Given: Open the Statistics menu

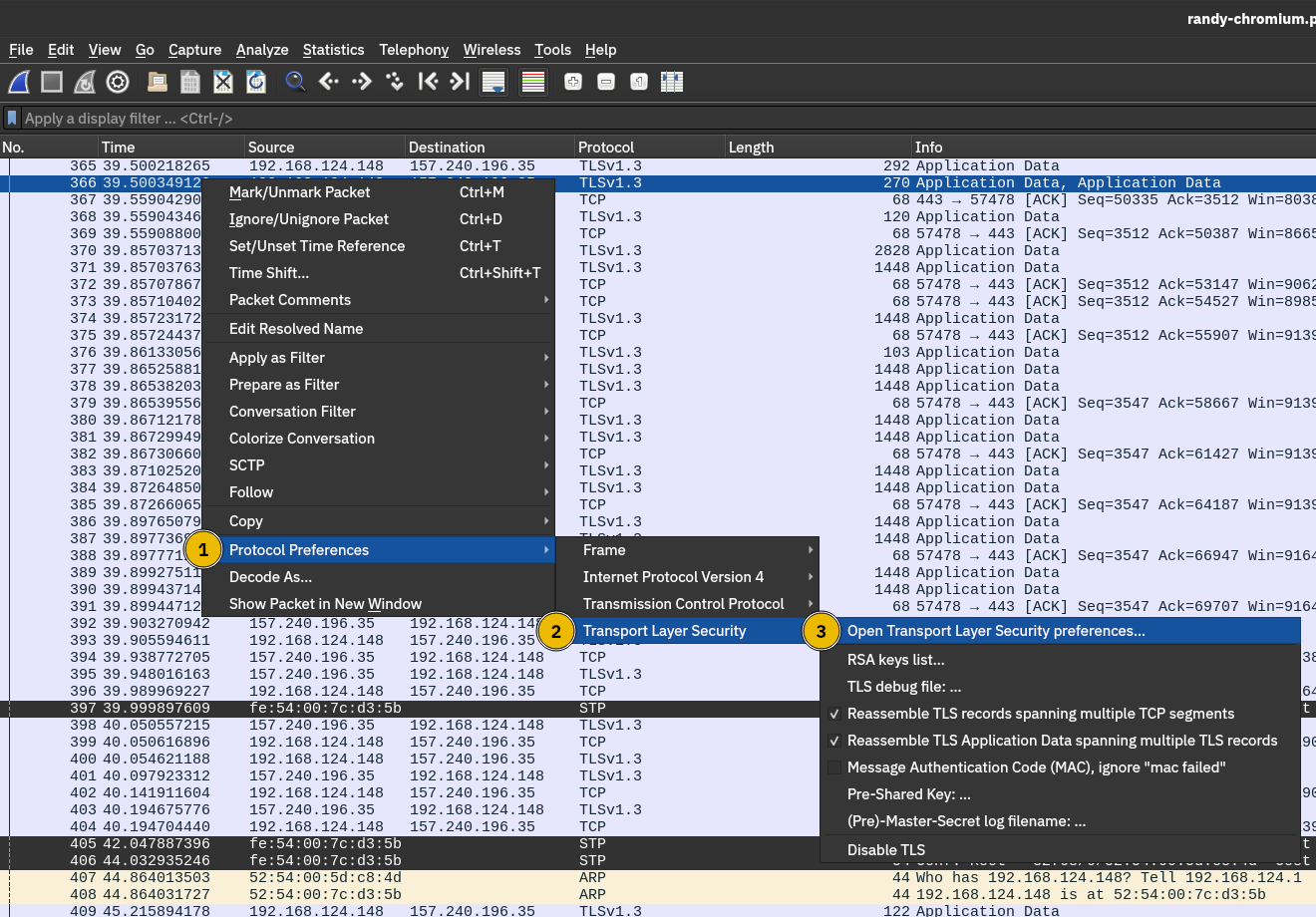Looking at the screenshot, I should click(333, 50).
